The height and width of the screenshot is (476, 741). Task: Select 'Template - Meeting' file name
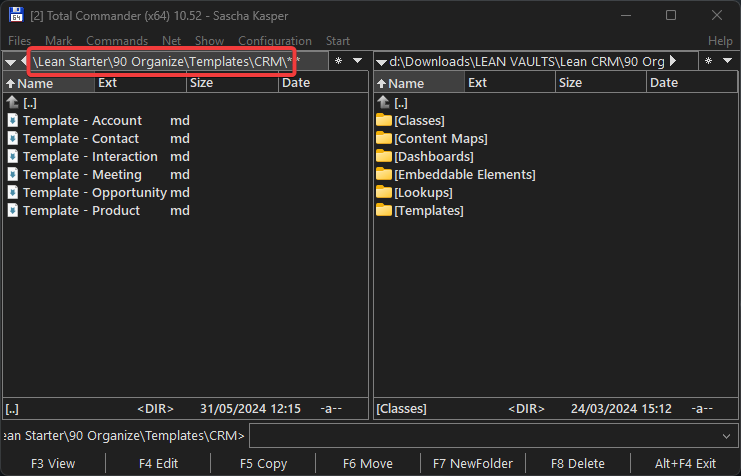(82, 174)
